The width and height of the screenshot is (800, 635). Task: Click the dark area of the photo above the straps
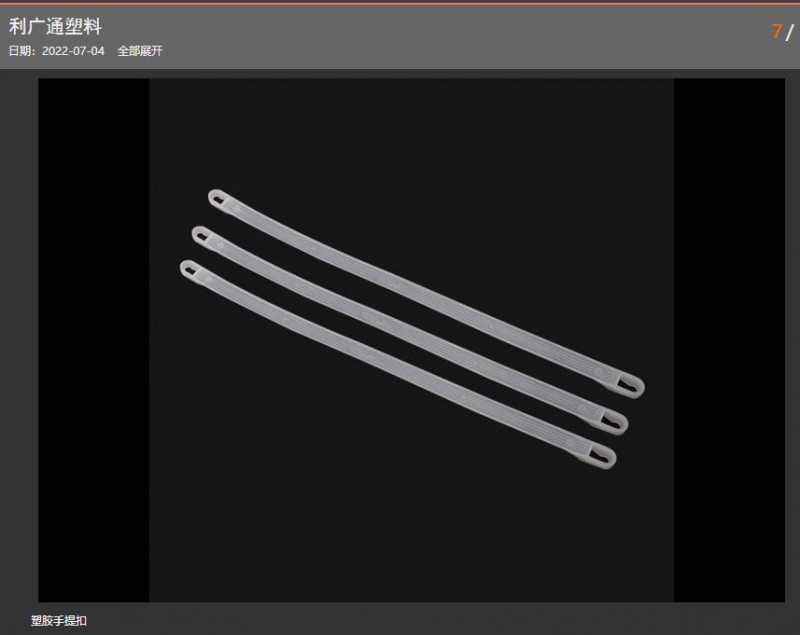(x=411, y=133)
